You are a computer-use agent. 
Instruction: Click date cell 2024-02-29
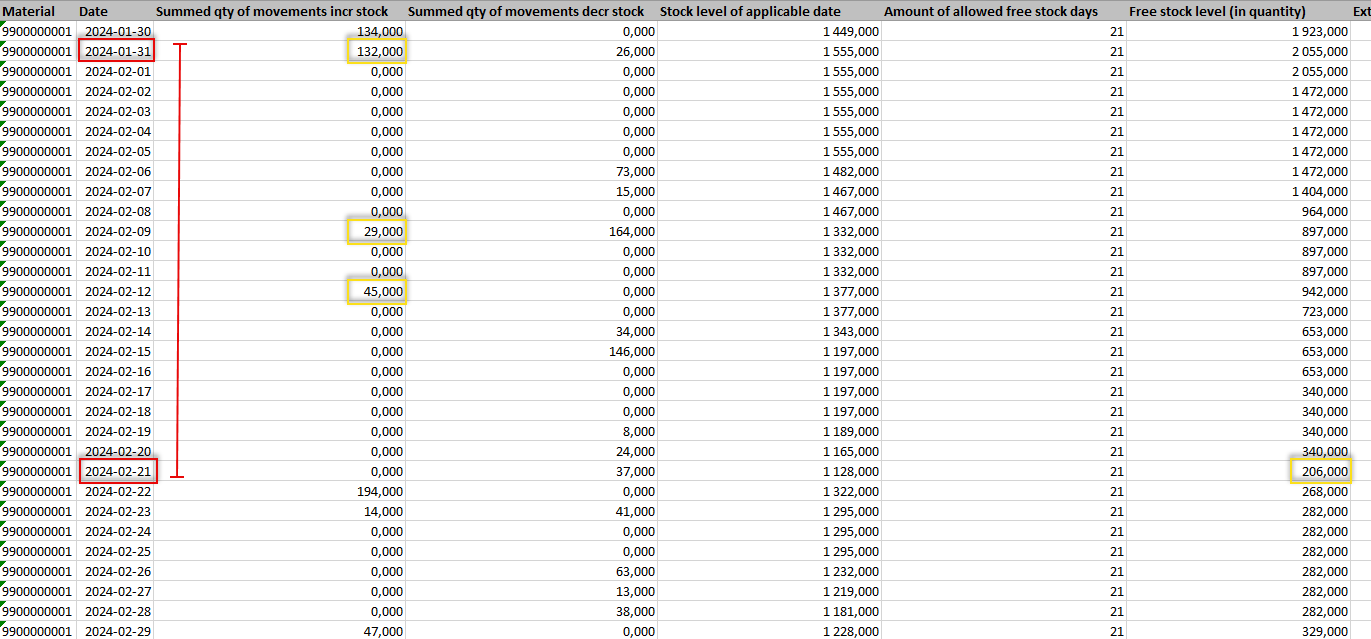coord(115,631)
